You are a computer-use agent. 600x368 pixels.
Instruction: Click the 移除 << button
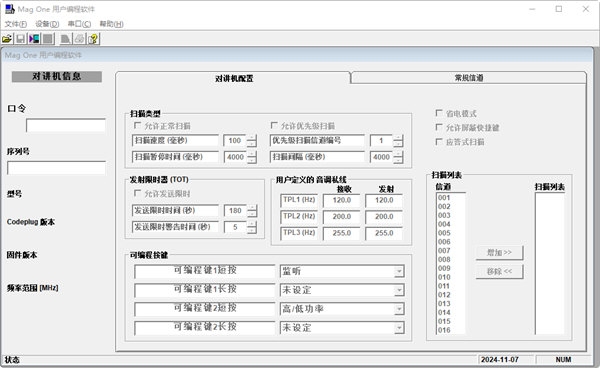[x=499, y=272]
